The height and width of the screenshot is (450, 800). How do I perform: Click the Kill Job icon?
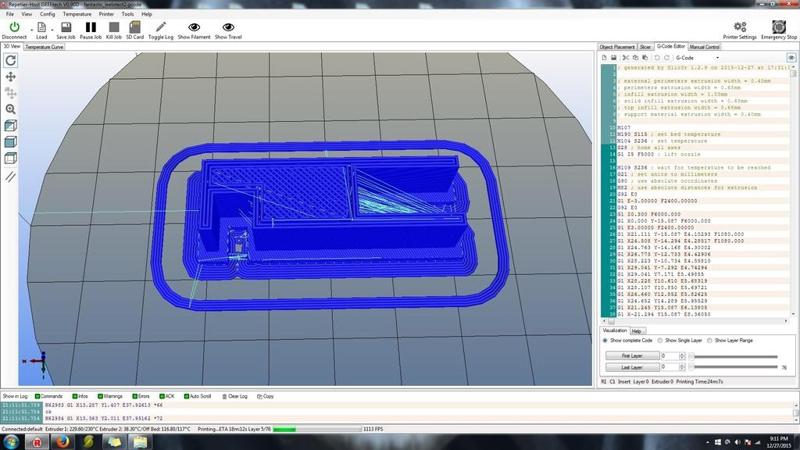point(114,27)
